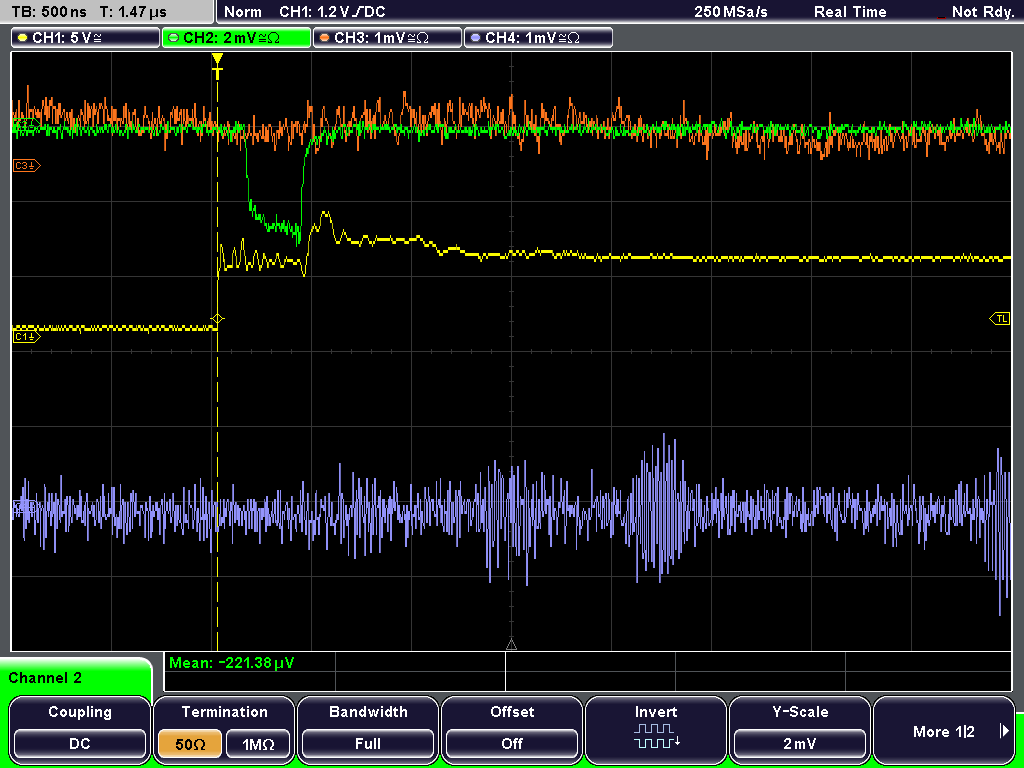Click the yellow trigger position marker T
Screen dimensions: 1024x768
217,67
